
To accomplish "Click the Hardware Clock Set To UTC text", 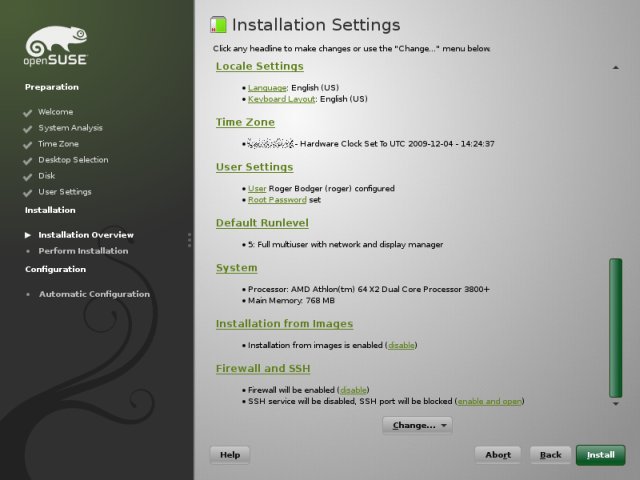I will pos(397,144).
